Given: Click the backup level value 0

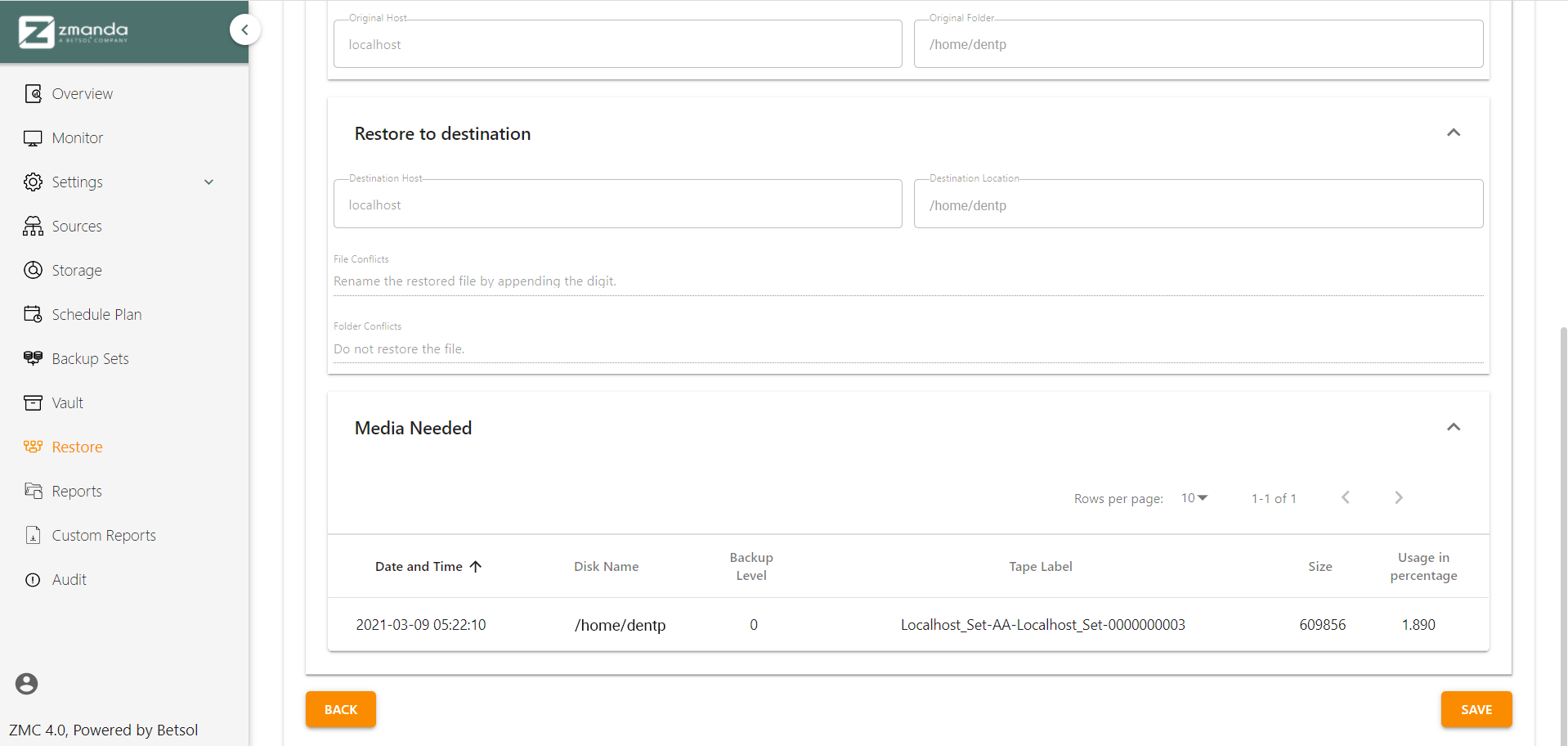Looking at the screenshot, I should (754, 625).
